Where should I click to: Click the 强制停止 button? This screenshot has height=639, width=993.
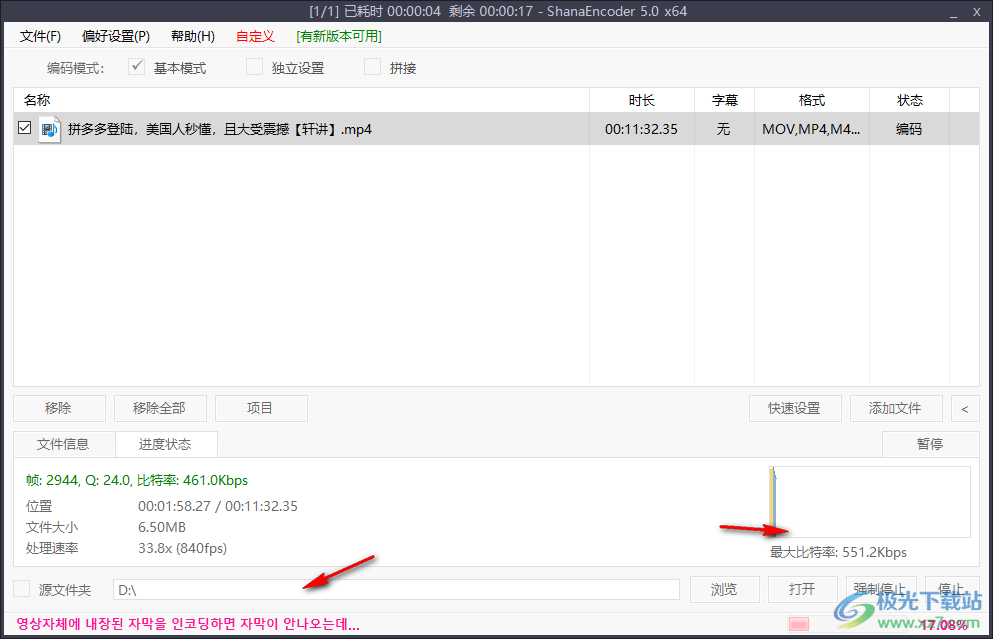tap(881, 590)
